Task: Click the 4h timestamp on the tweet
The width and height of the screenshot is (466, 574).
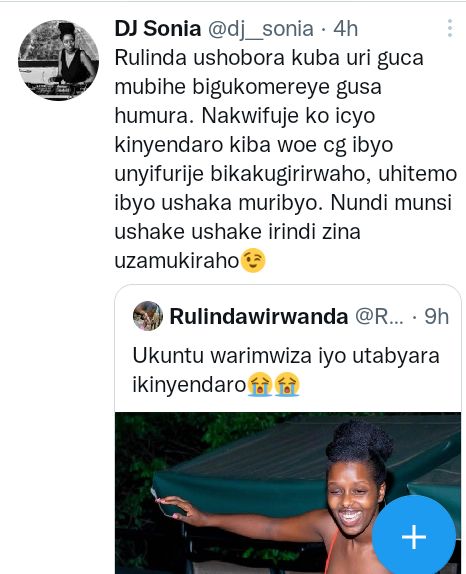Action: point(345,29)
